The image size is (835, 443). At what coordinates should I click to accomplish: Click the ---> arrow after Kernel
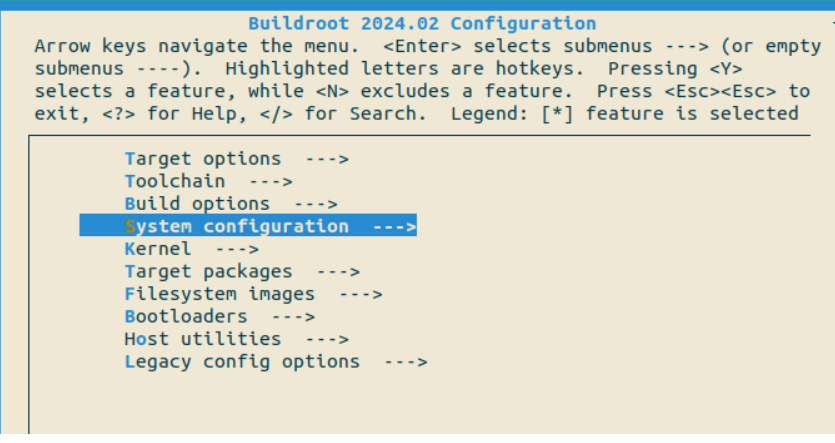pos(237,248)
